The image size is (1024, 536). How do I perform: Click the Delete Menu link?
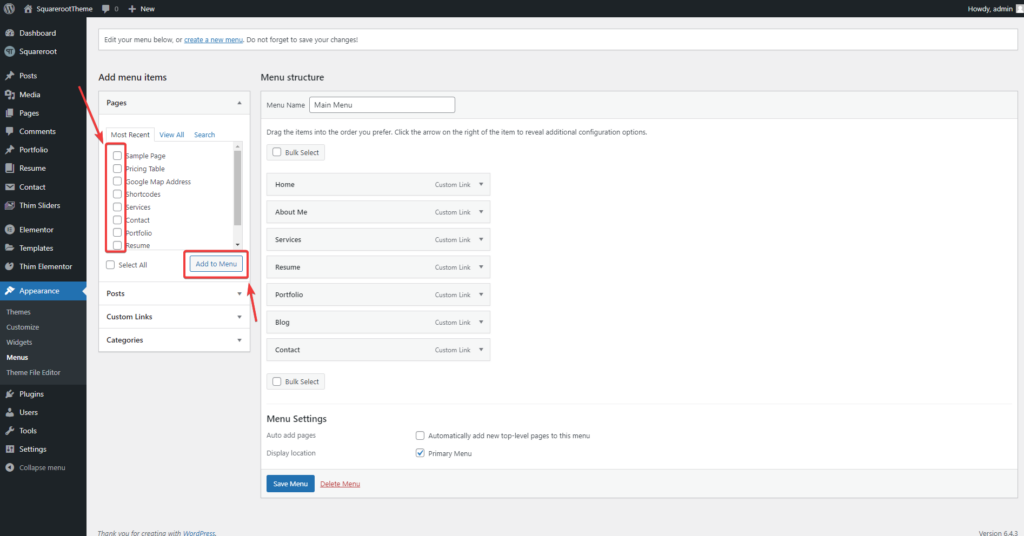(x=340, y=484)
